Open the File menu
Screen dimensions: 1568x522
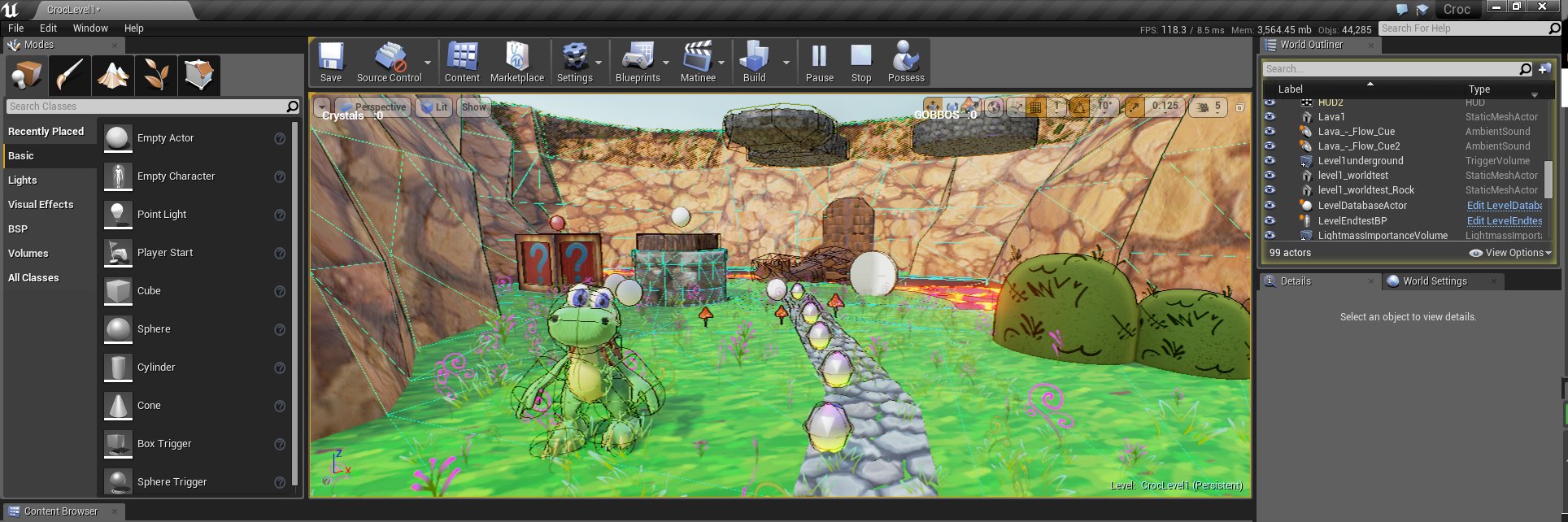tap(16, 28)
